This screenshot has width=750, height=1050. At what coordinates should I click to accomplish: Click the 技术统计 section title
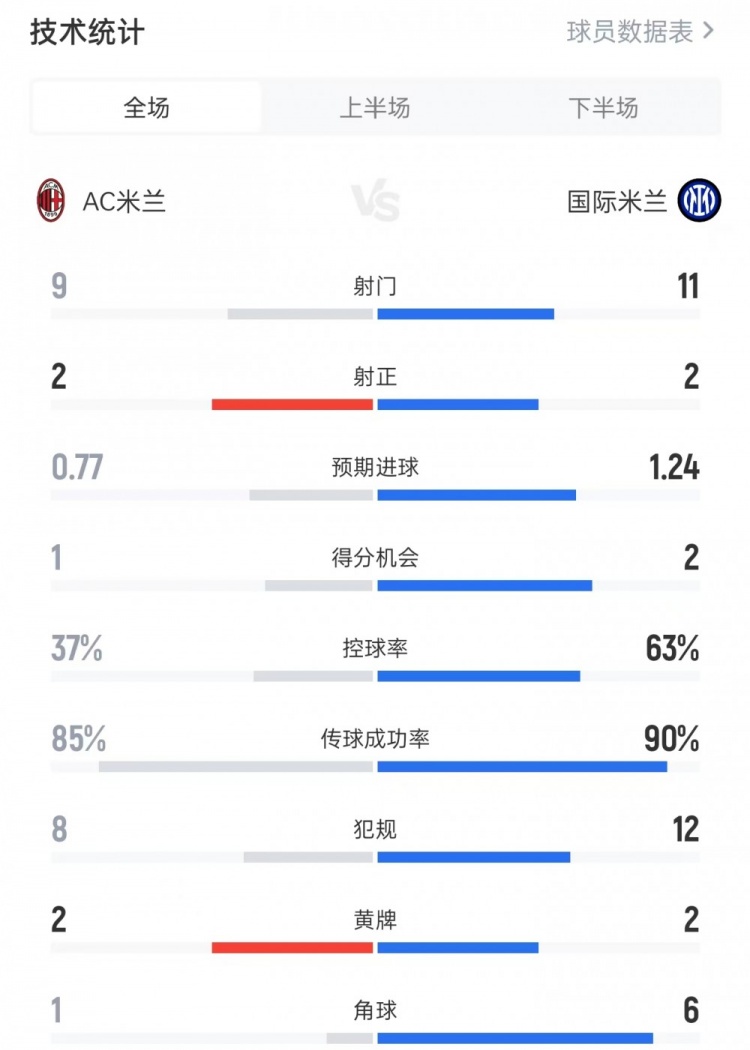click(x=87, y=32)
